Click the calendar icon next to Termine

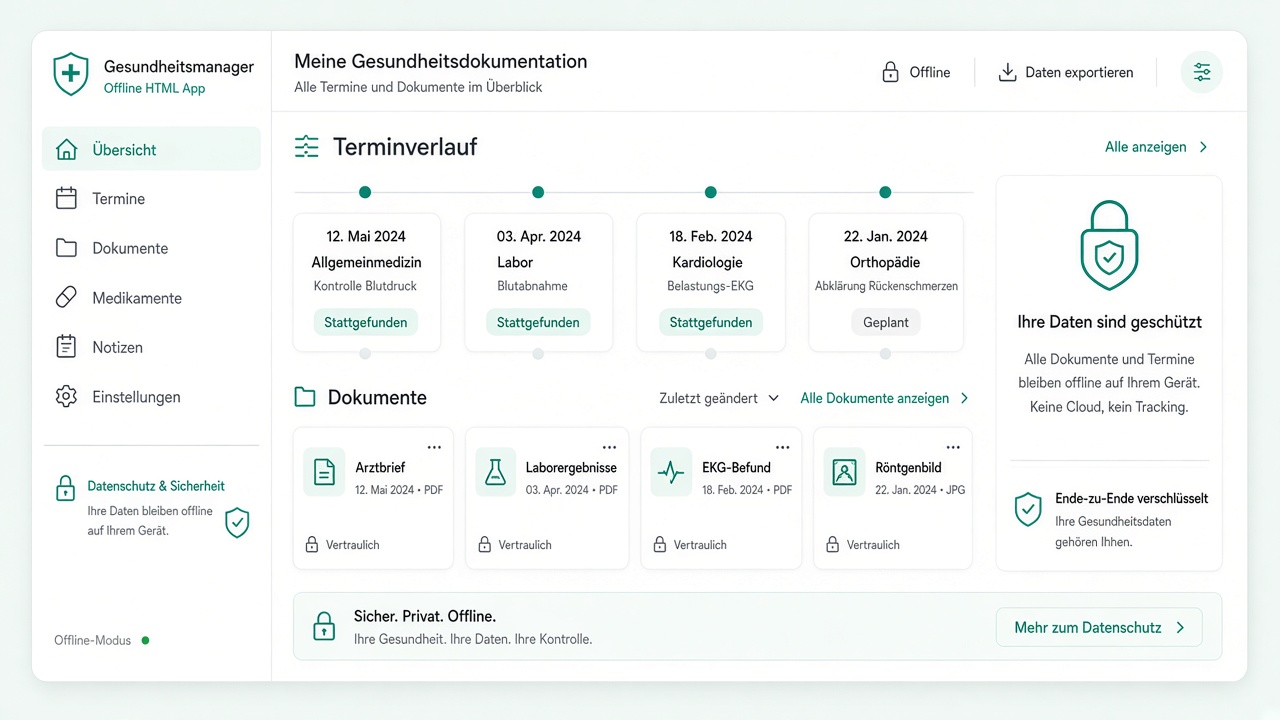tap(66, 198)
